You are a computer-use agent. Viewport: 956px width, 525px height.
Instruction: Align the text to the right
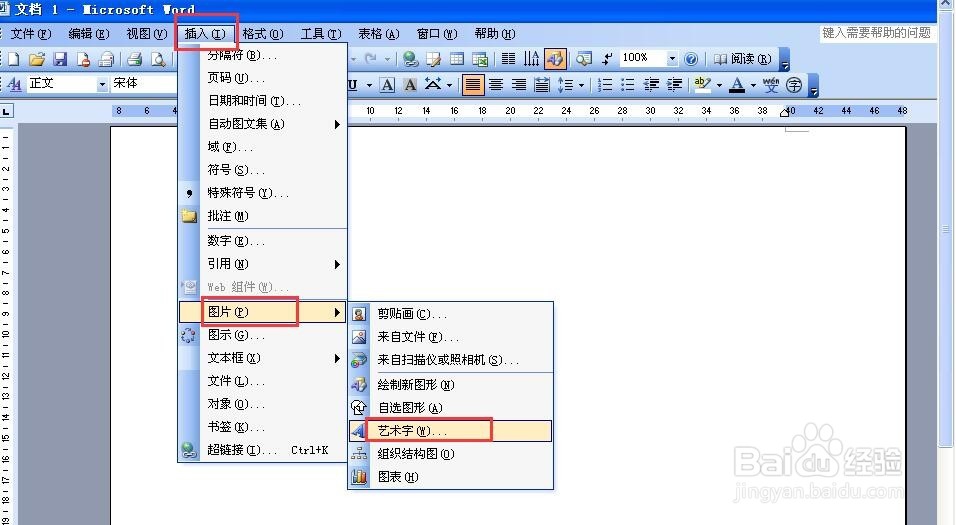(x=519, y=85)
